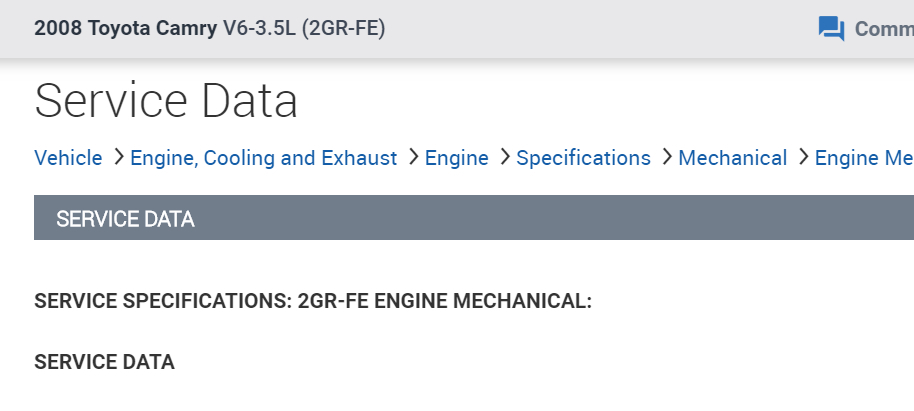Navigate to the Engine breadcrumb link
Image resolution: width=914 pixels, height=411 pixels.
[457, 158]
